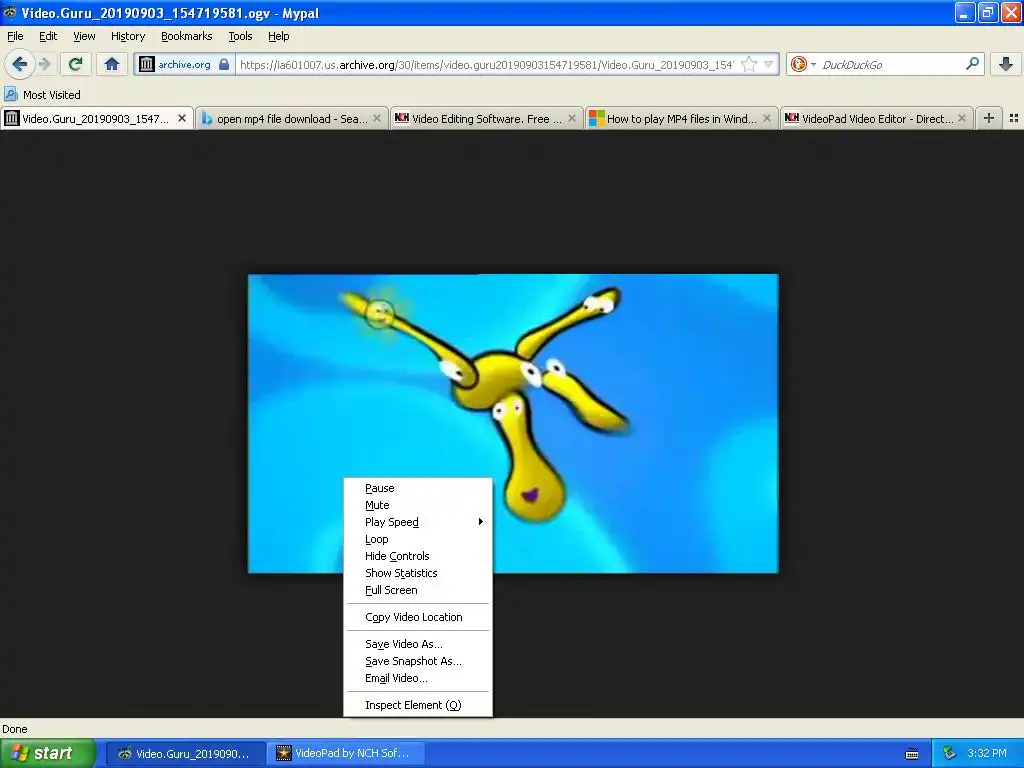
Task: Select Hide Controls menu entry
Action: tap(418, 556)
